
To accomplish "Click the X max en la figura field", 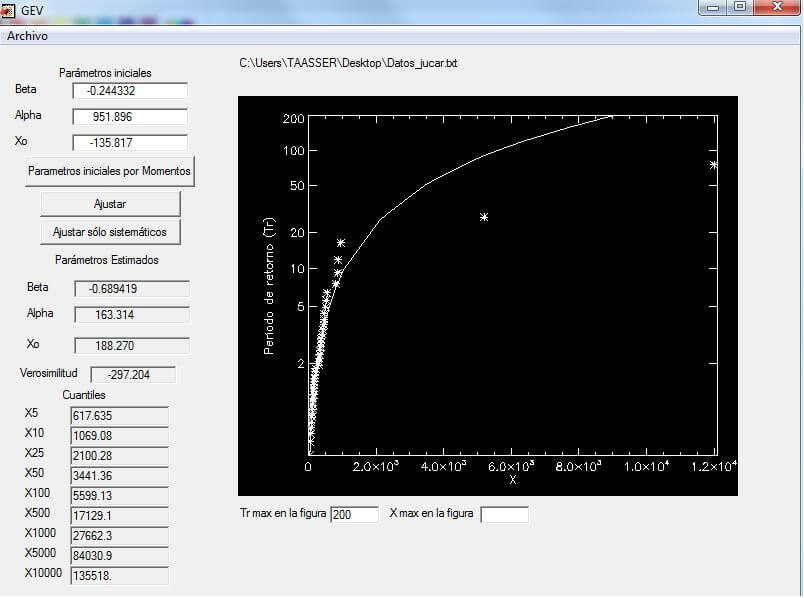I will 504,514.
